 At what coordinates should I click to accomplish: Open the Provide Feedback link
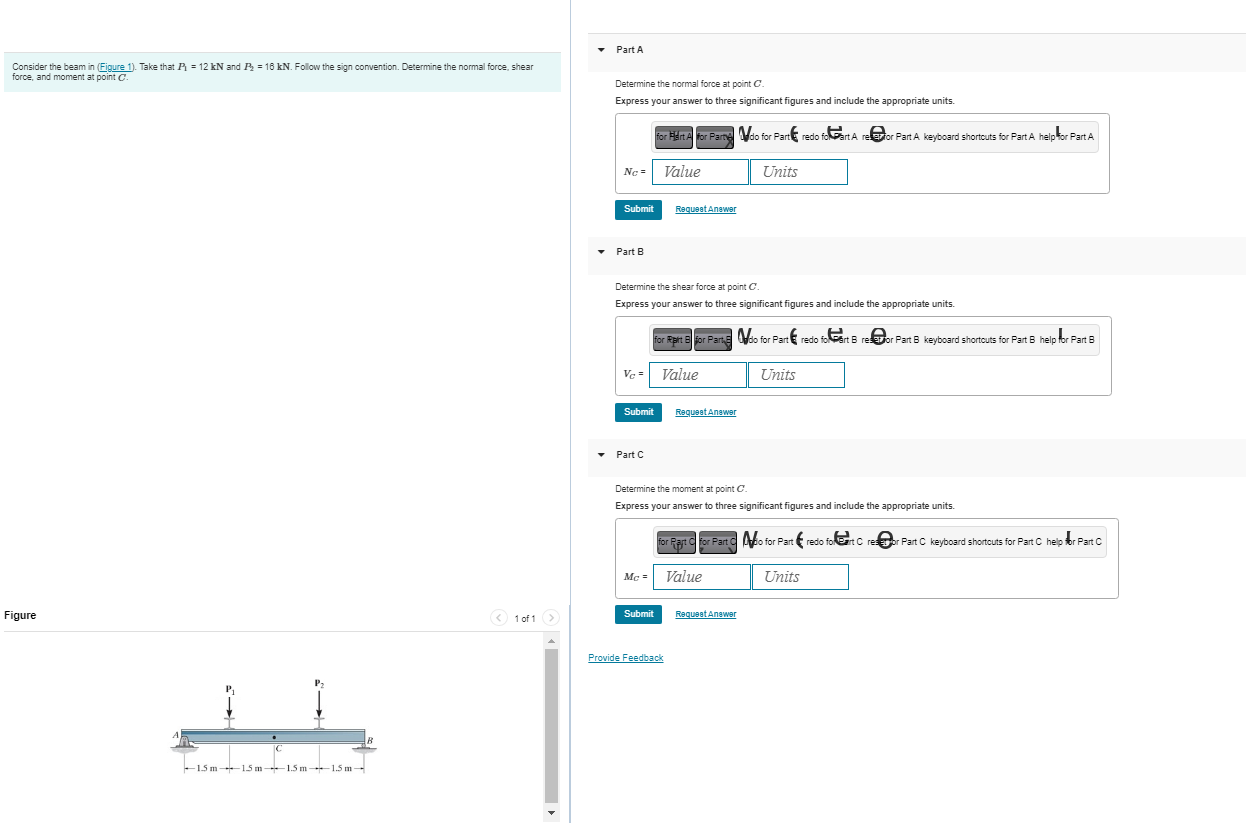pyautogui.click(x=626, y=658)
